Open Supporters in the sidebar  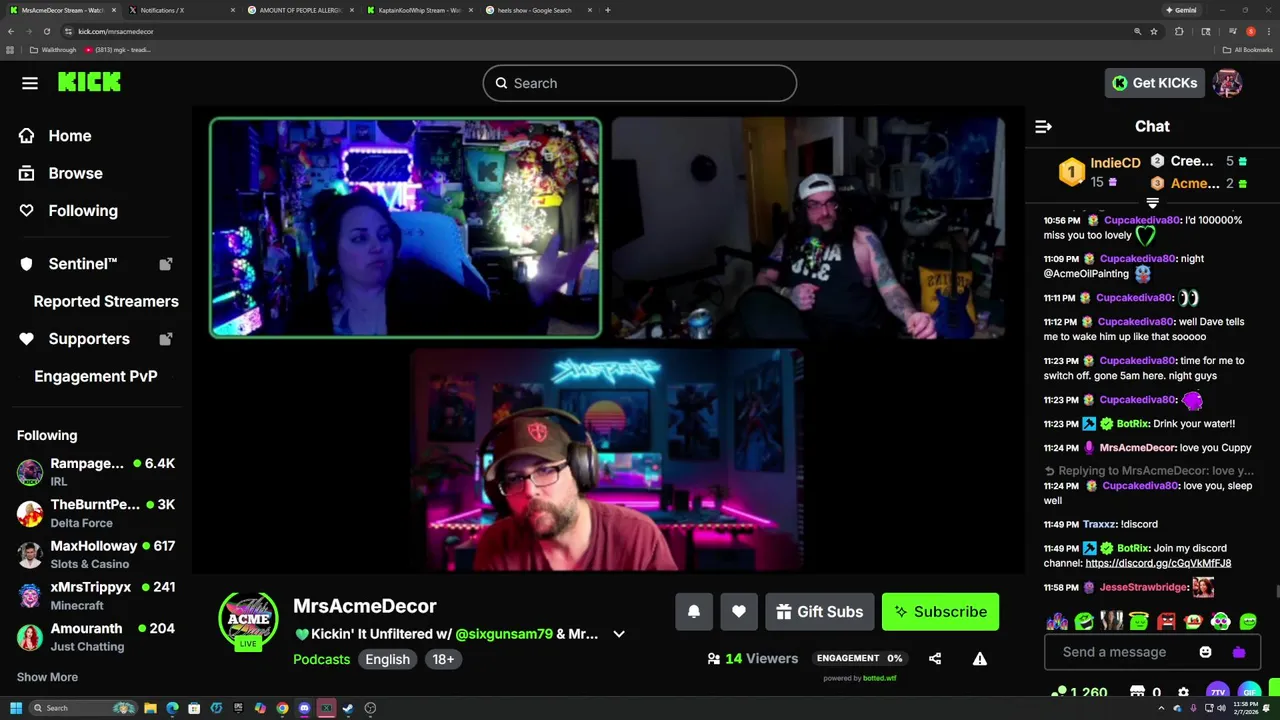pos(96,339)
